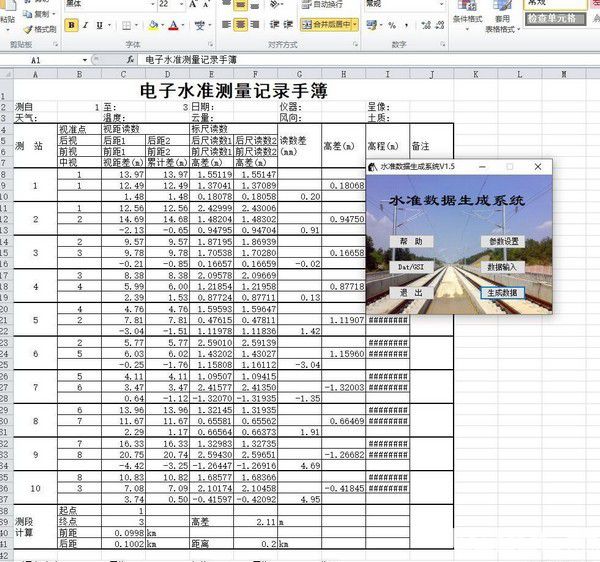
Task: Open the font name 黑体 dropdown
Action: [x=153, y=4]
